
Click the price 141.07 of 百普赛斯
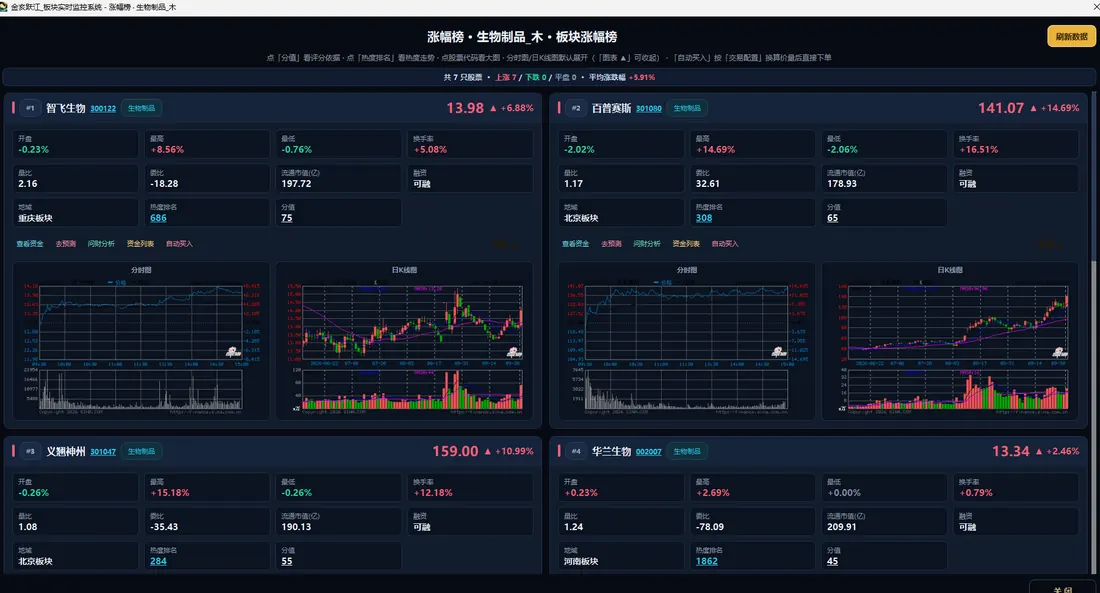point(1001,108)
